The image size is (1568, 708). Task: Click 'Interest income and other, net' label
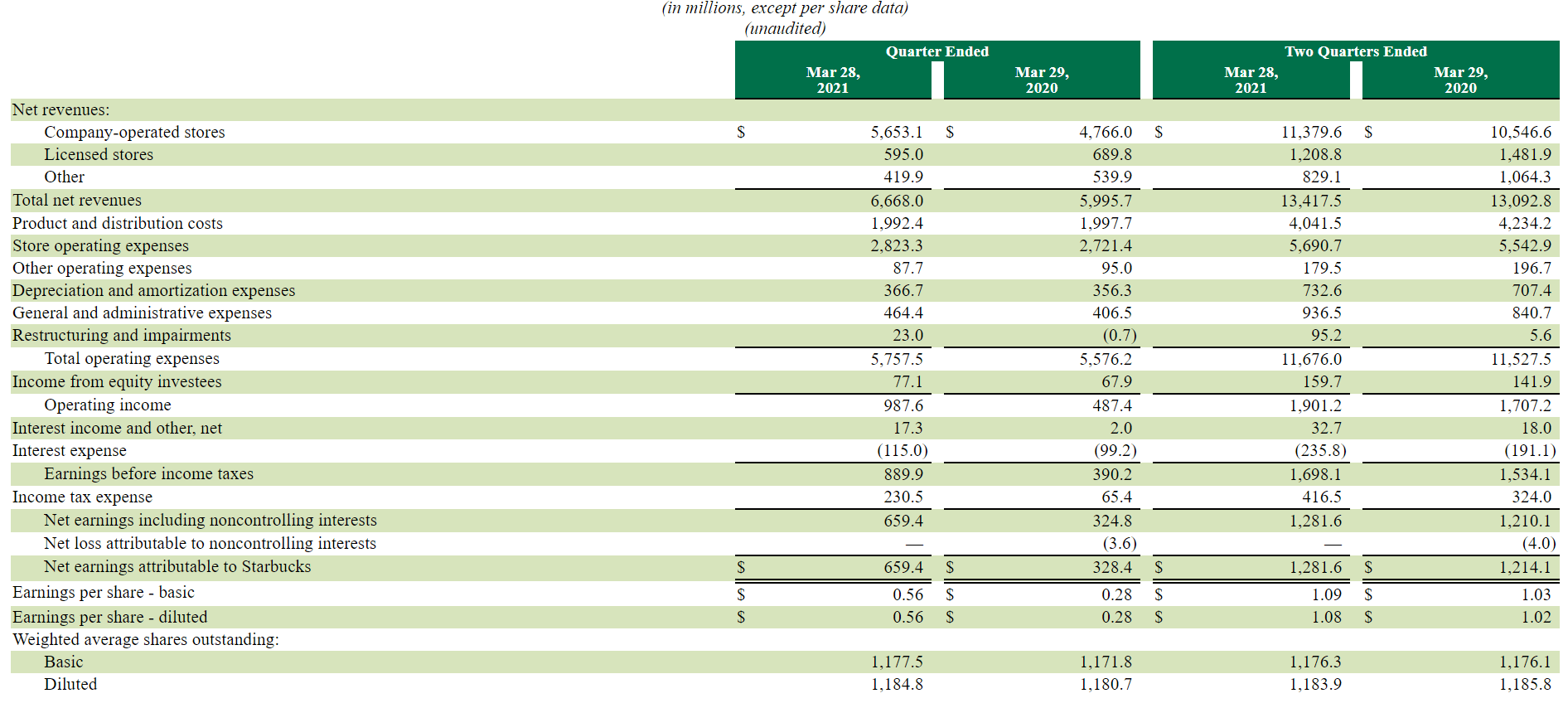click(x=117, y=428)
